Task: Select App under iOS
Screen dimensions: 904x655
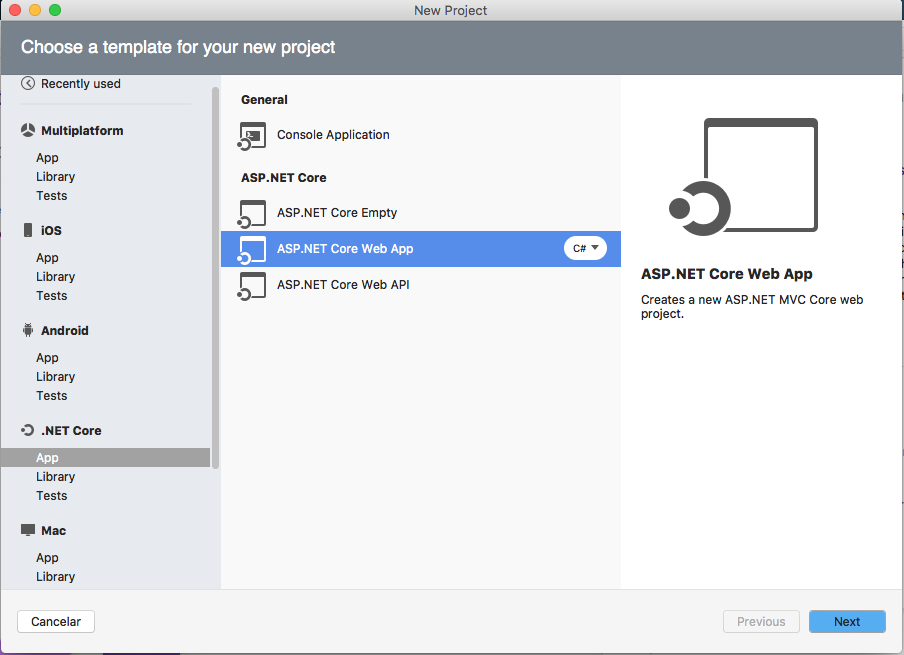Action: (x=47, y=257)
